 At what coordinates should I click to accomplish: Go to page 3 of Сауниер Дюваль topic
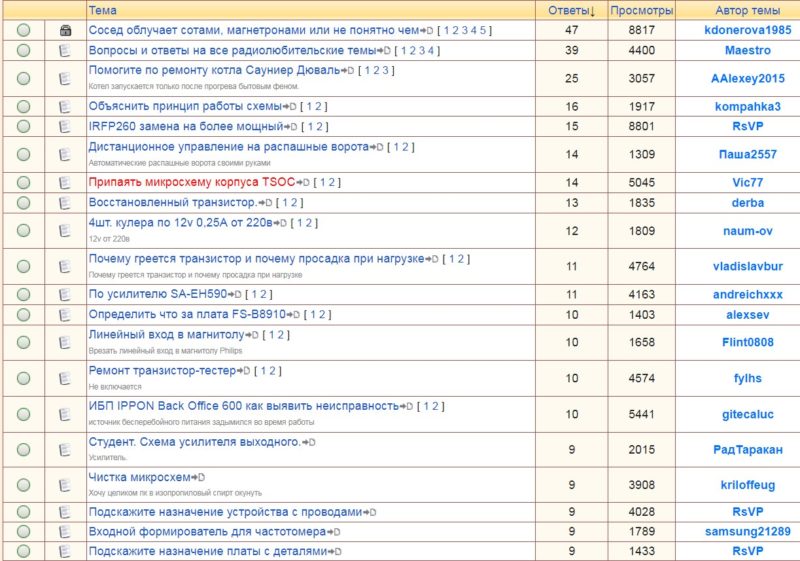click(x=385, y=70)
